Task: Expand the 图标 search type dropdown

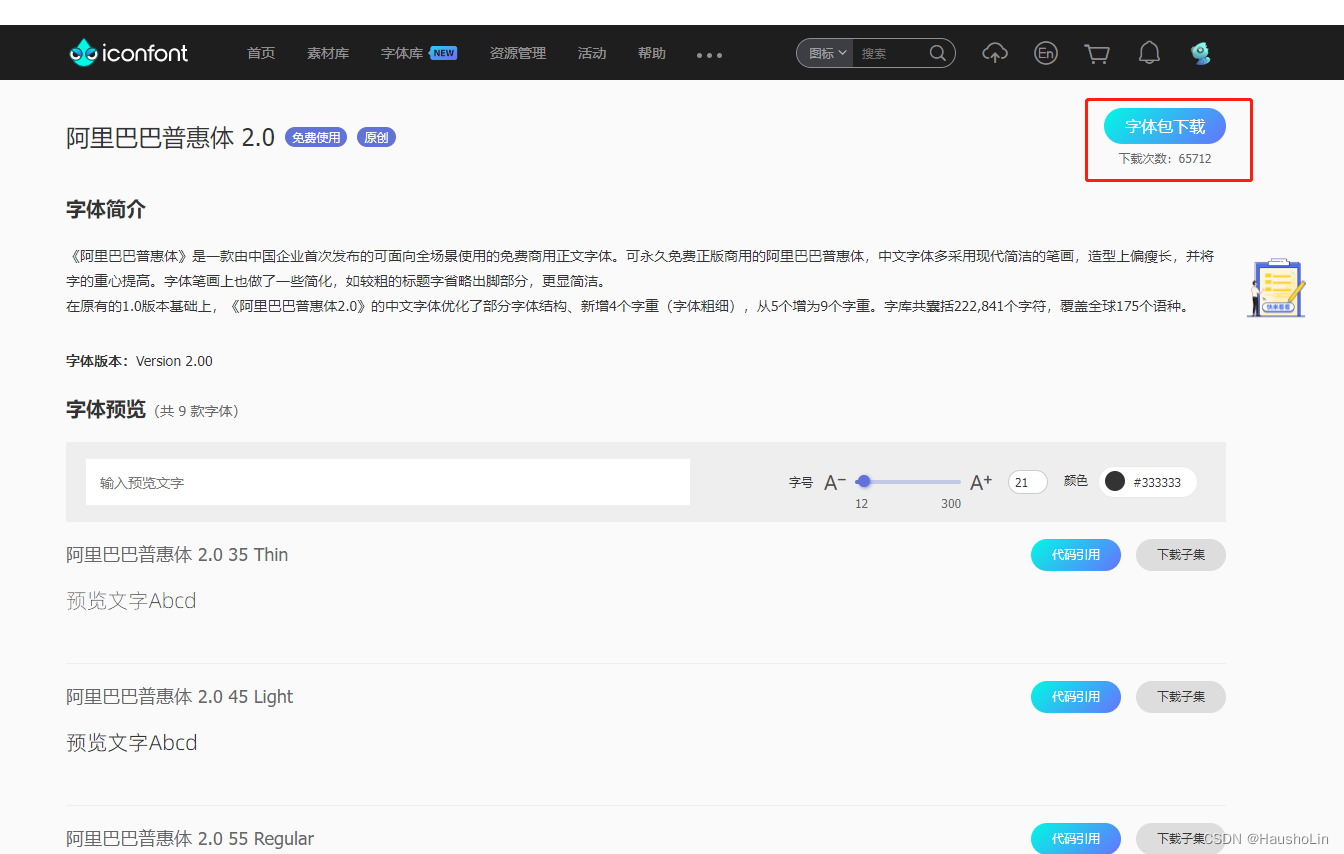Action: click(x=826, y=53)
